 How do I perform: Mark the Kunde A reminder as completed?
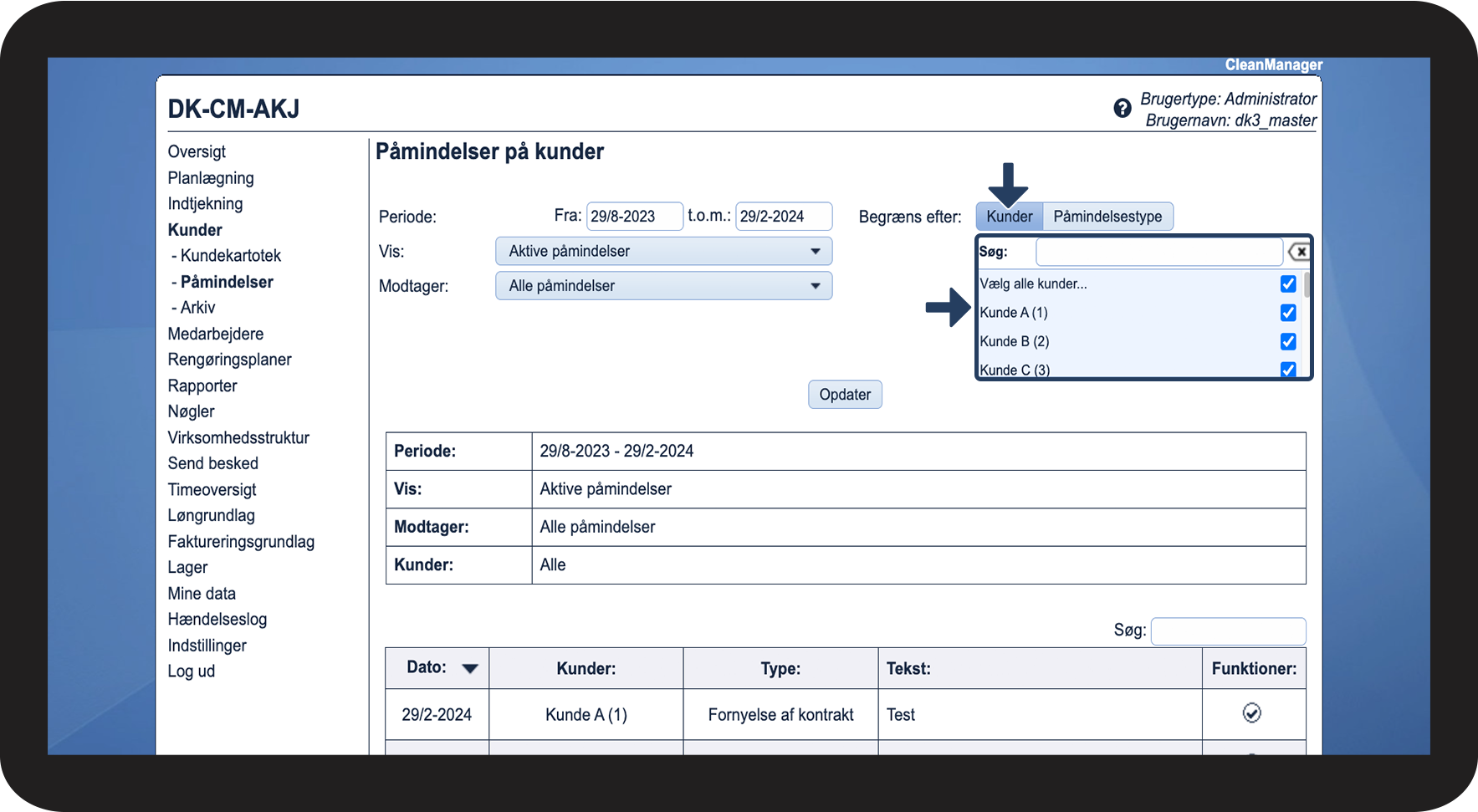click(x=1251, y=713)
